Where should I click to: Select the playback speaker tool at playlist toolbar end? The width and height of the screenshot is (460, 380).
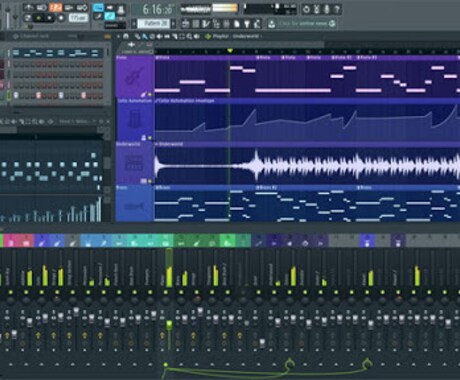click(x=197, y=36)
